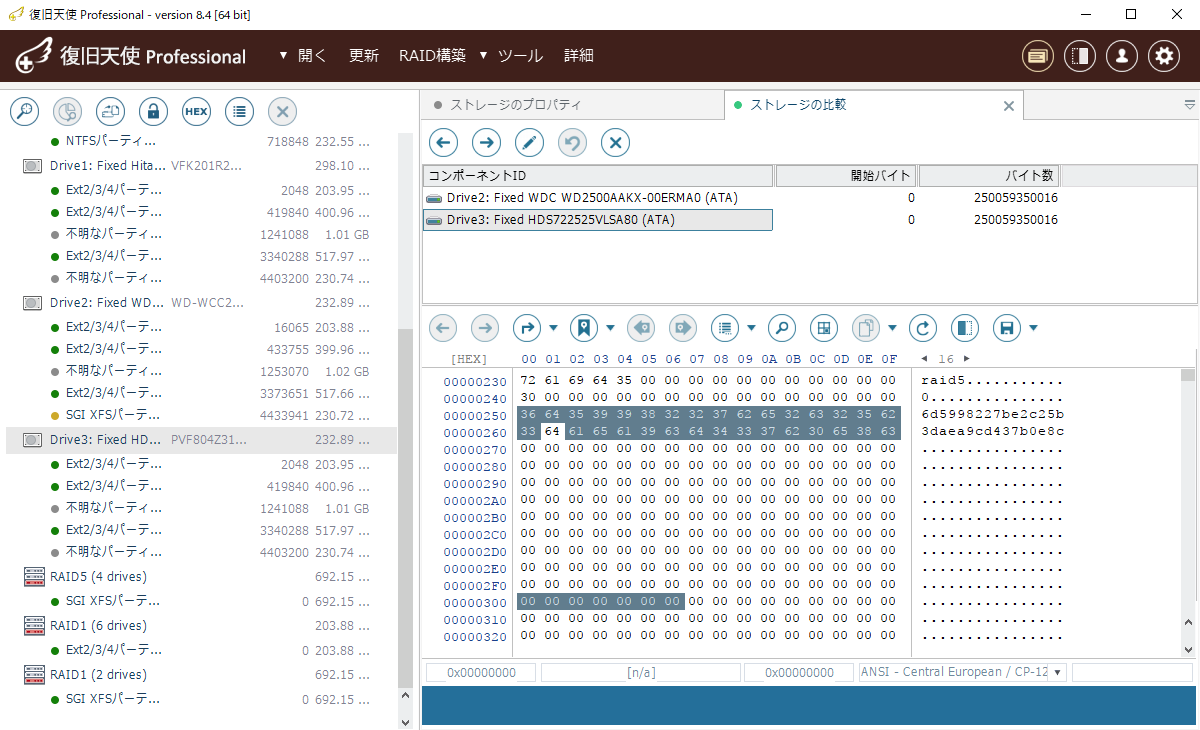1200x730 pixels.
Task: Open the hex search magnifier
Action: 782,327
